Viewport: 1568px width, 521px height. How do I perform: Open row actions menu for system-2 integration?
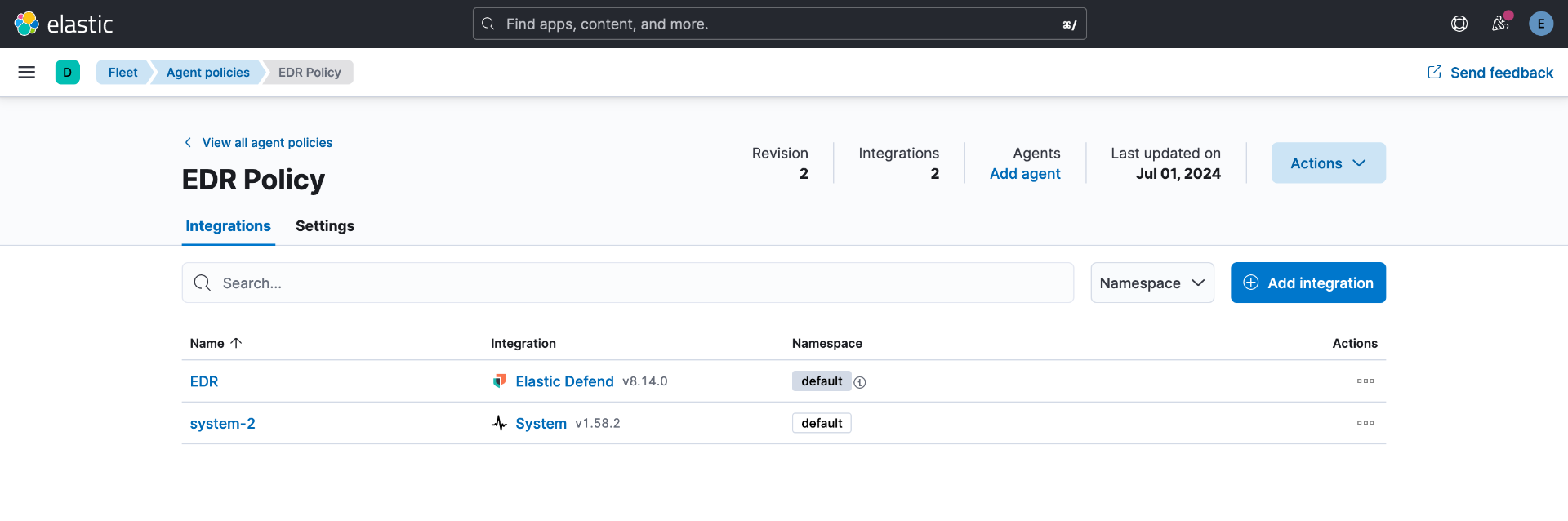(x=1365, y=423)
